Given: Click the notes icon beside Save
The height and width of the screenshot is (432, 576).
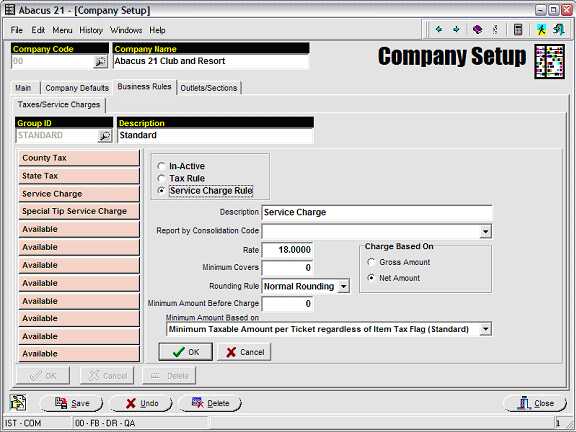Looking at the screenshot, I should [18, 403].
